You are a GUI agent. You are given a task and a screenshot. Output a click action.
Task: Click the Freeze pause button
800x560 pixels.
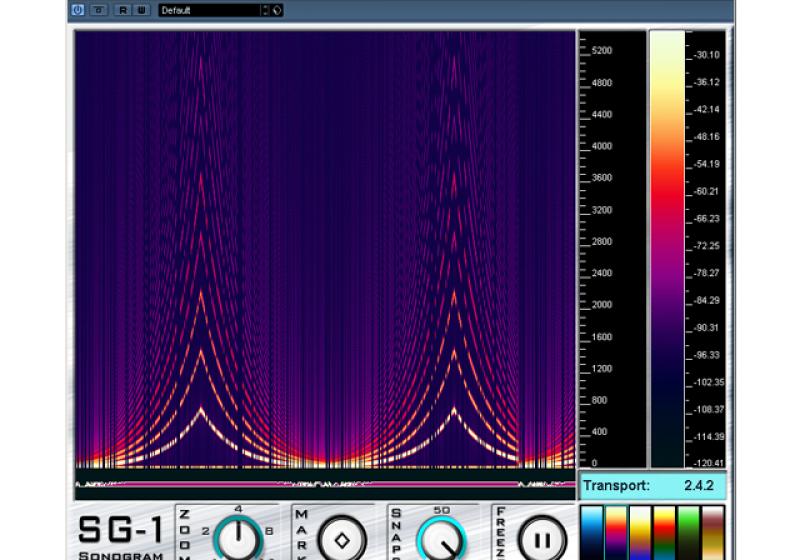point(545,539)
